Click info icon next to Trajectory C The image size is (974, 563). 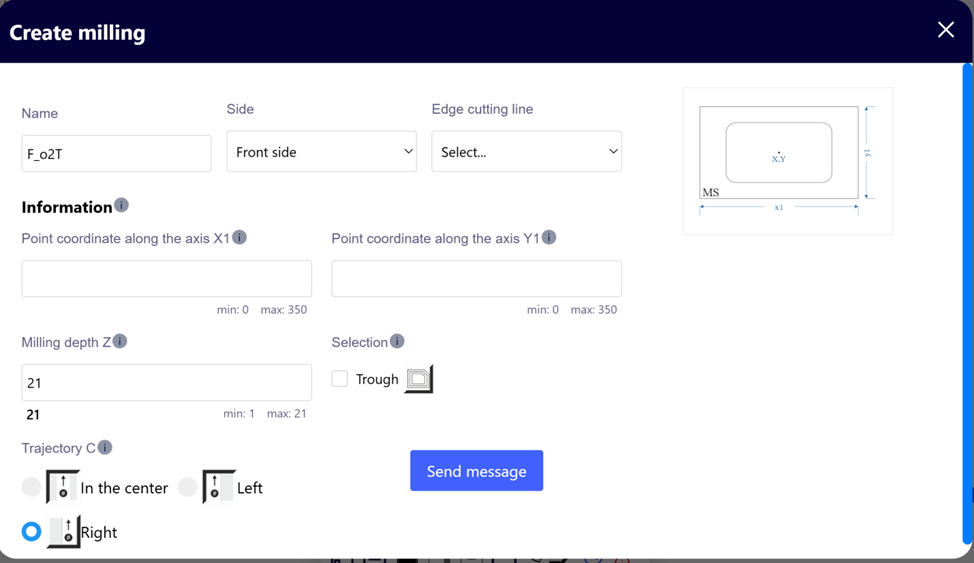[105, 447]
